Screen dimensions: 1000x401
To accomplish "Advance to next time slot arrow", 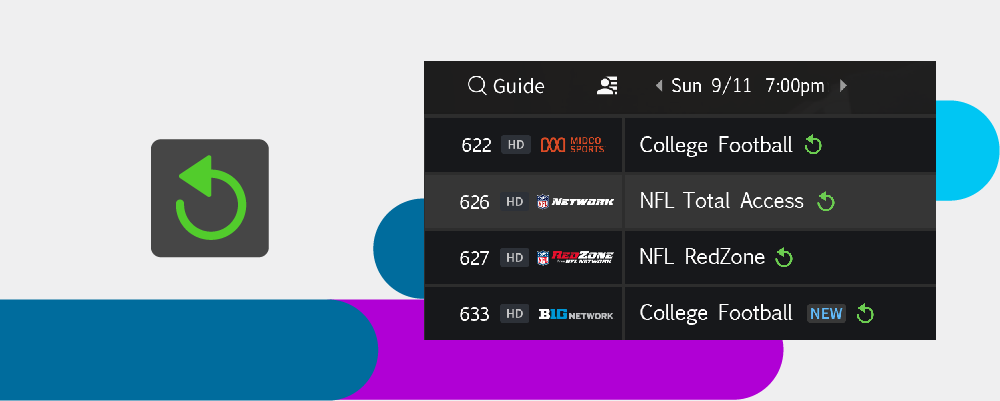I will [843, 86].
